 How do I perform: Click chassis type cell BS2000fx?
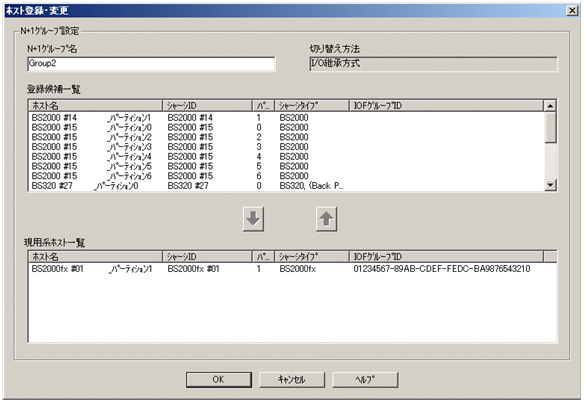point(298,269)
